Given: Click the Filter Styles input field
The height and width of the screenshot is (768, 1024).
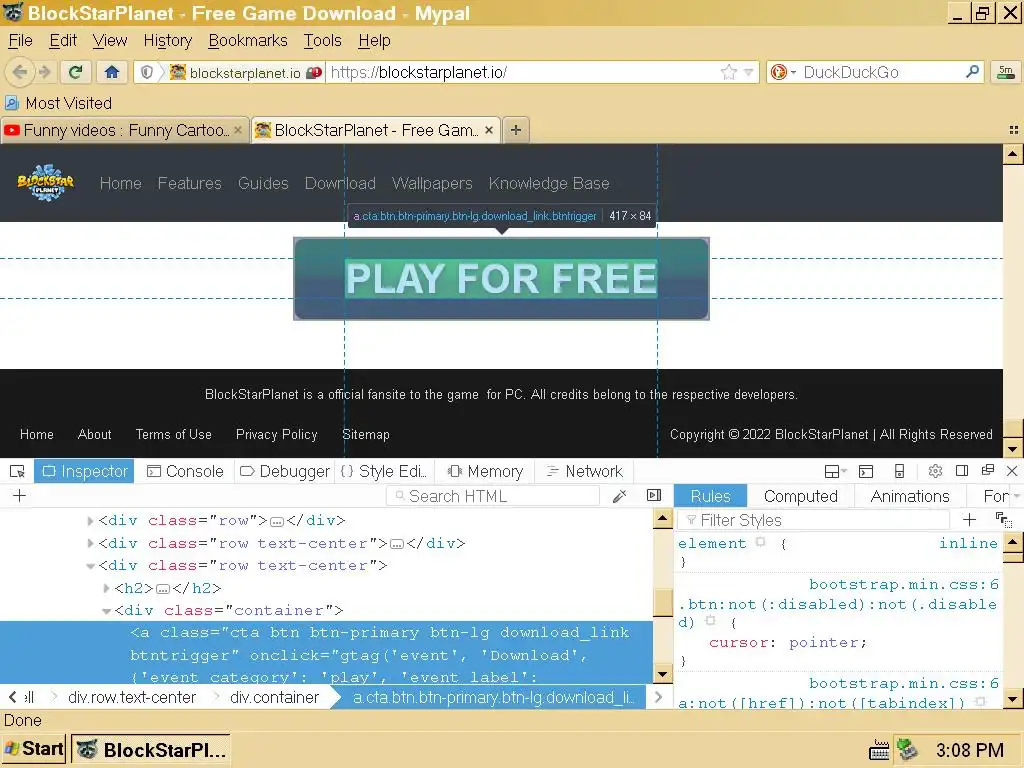Looking at the screenshot, I should (x=814, y=520).
